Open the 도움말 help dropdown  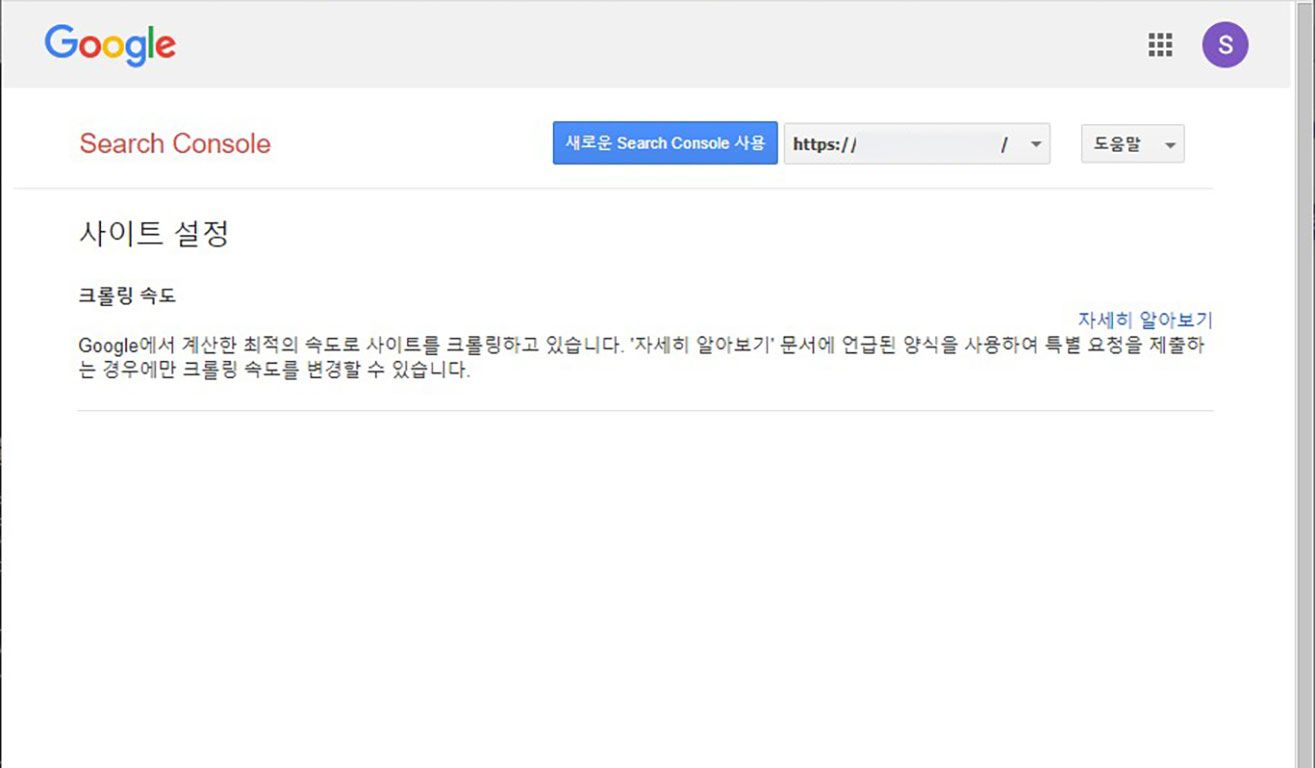click(1133, 144)
